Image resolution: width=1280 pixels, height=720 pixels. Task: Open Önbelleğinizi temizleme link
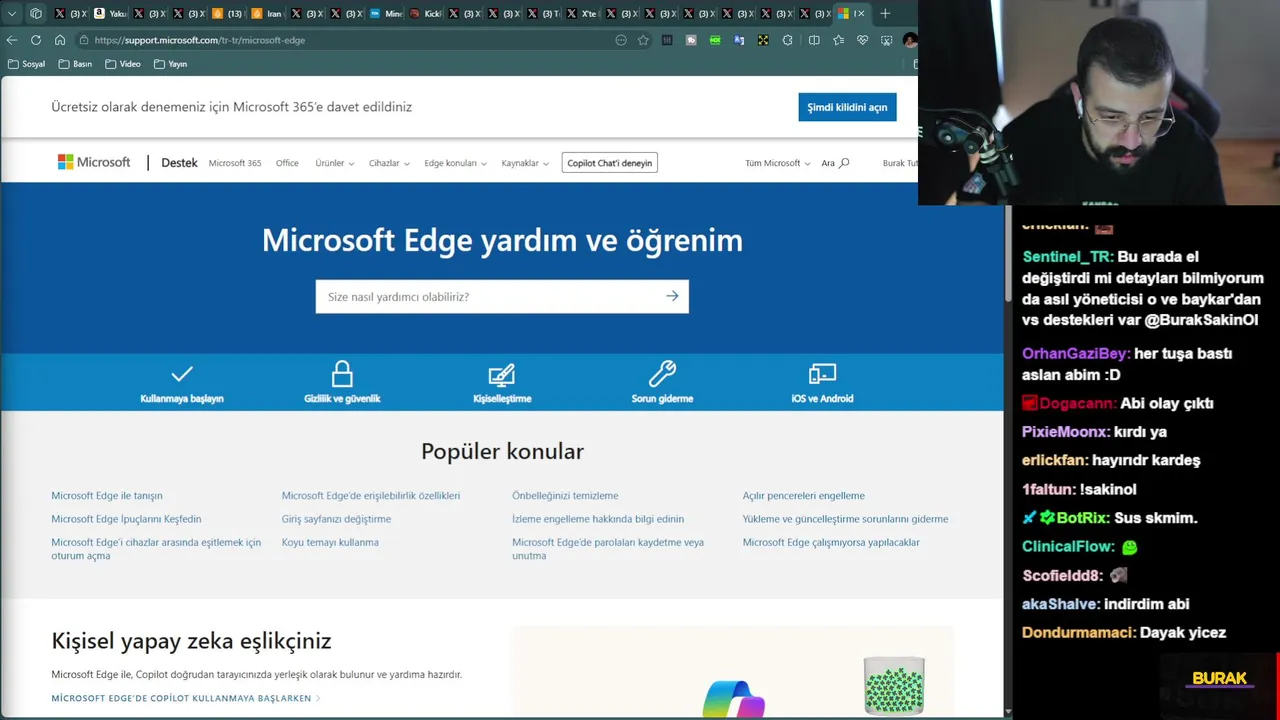tap(565, 495)
